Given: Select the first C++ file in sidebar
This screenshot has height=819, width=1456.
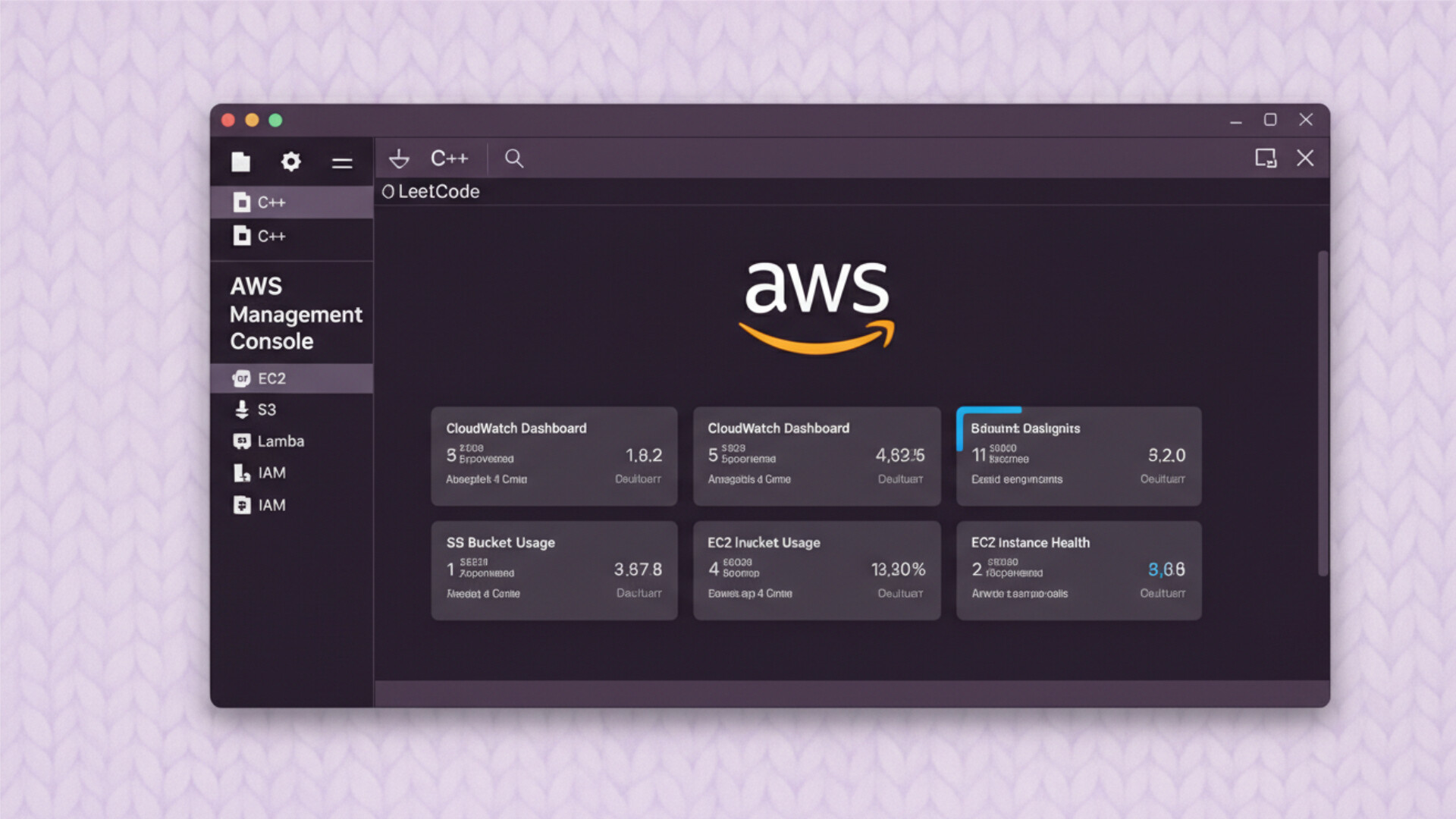Looking at the screenshot, I should (x=271, y=202).
